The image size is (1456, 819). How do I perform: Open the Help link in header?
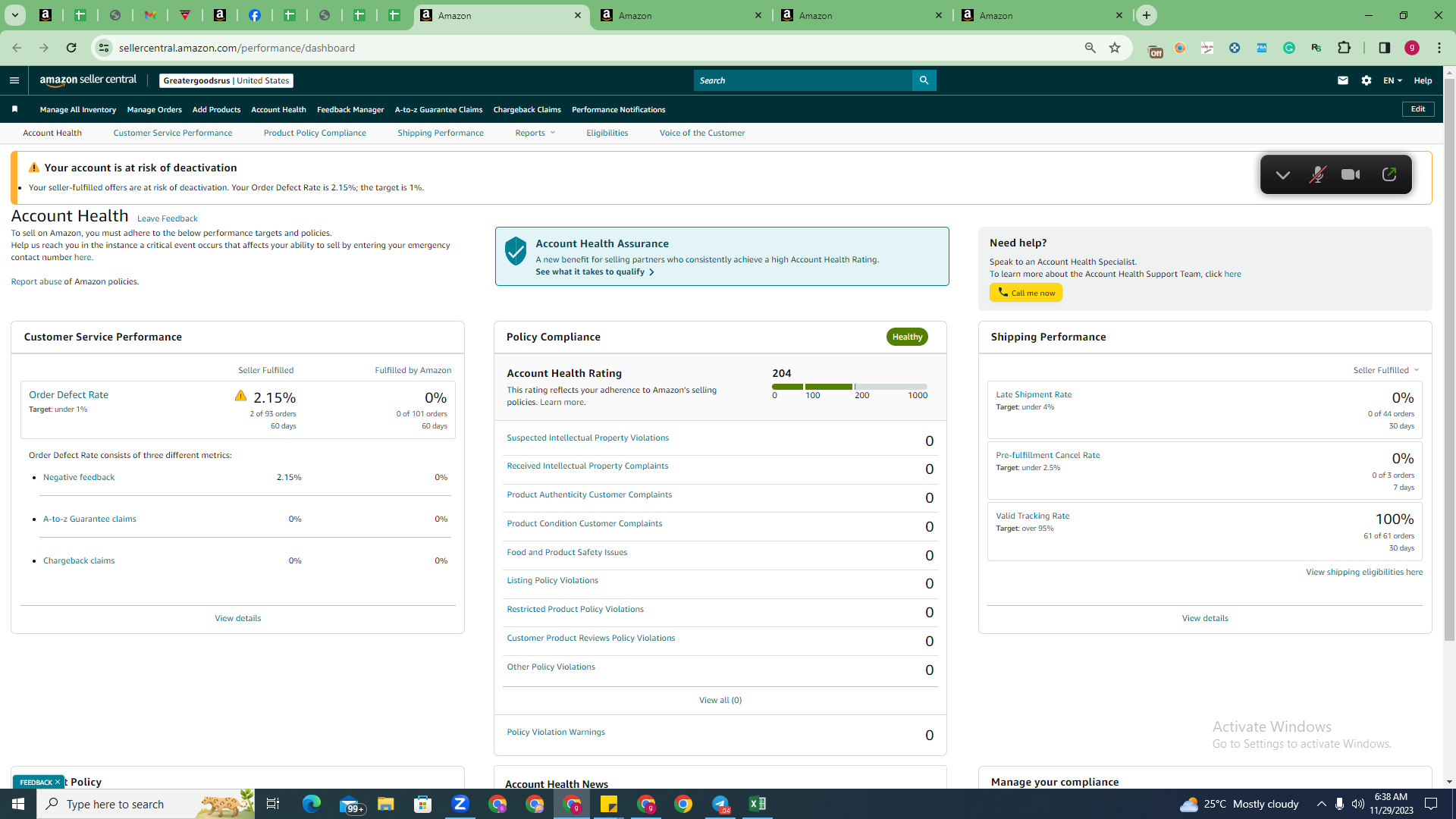(x=1423, y=80)
